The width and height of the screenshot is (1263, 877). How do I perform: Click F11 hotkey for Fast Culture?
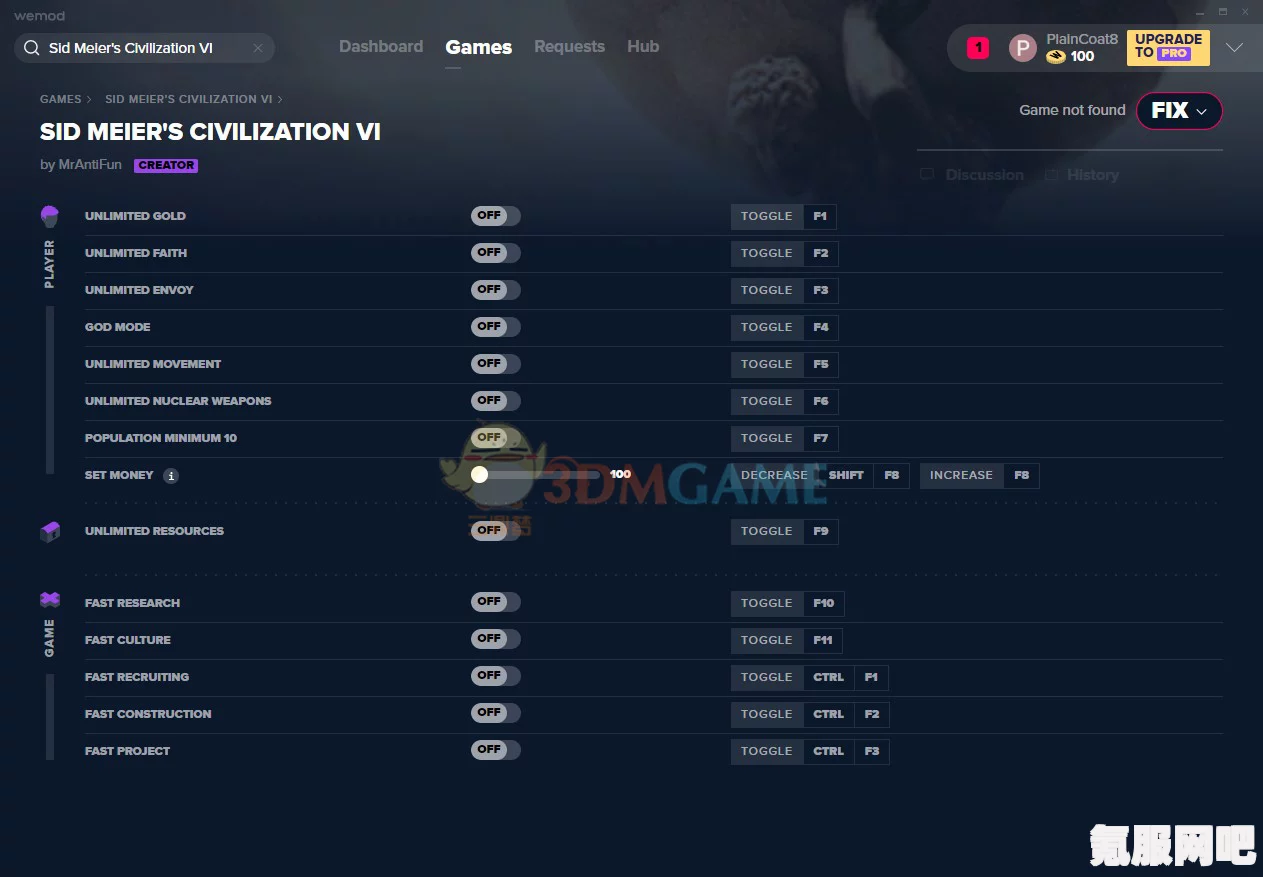[823, 640]
